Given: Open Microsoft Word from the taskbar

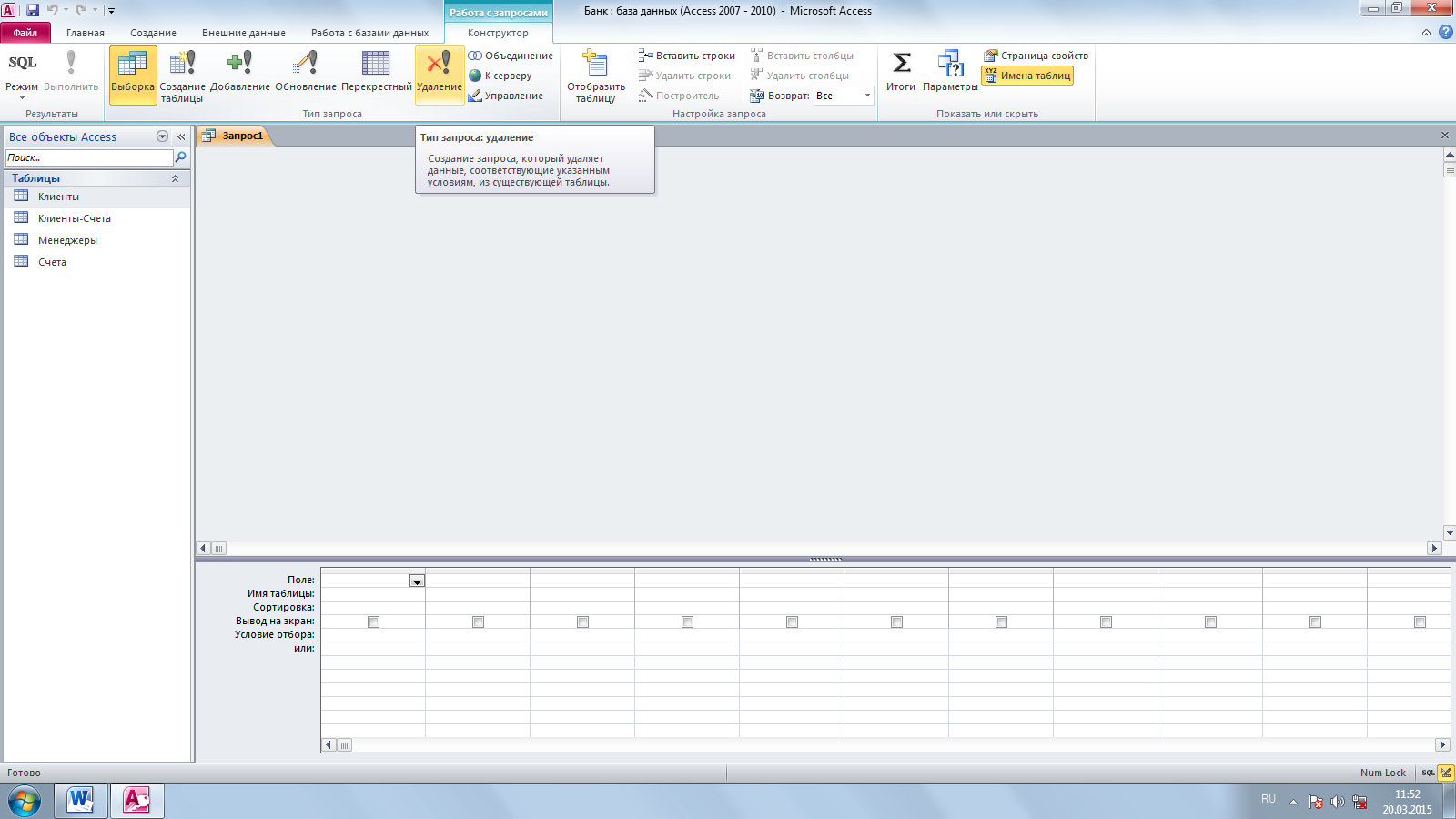Looking at the screenshot, I should pos(80,801).
